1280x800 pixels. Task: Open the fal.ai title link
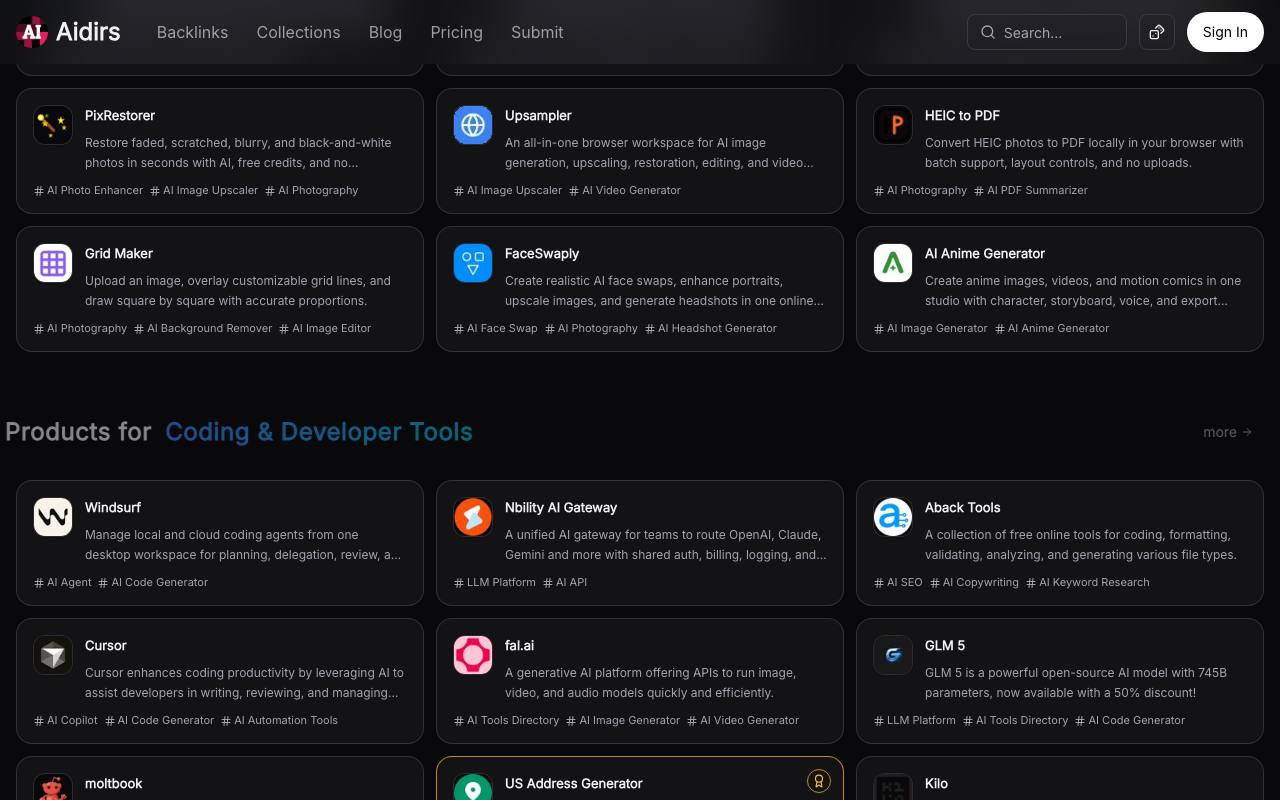pyautogui.click(x=520, y=646)
